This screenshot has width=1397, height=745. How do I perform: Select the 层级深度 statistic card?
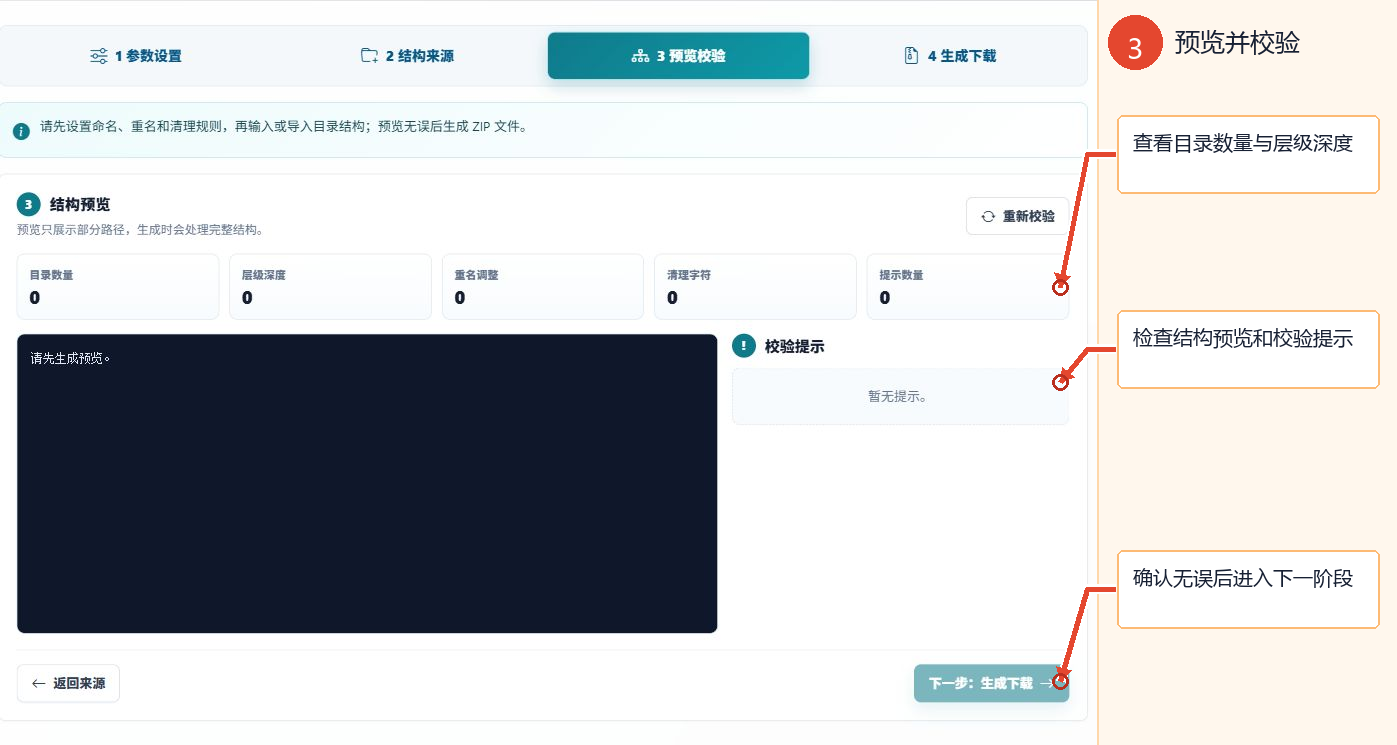click(330, 287)
